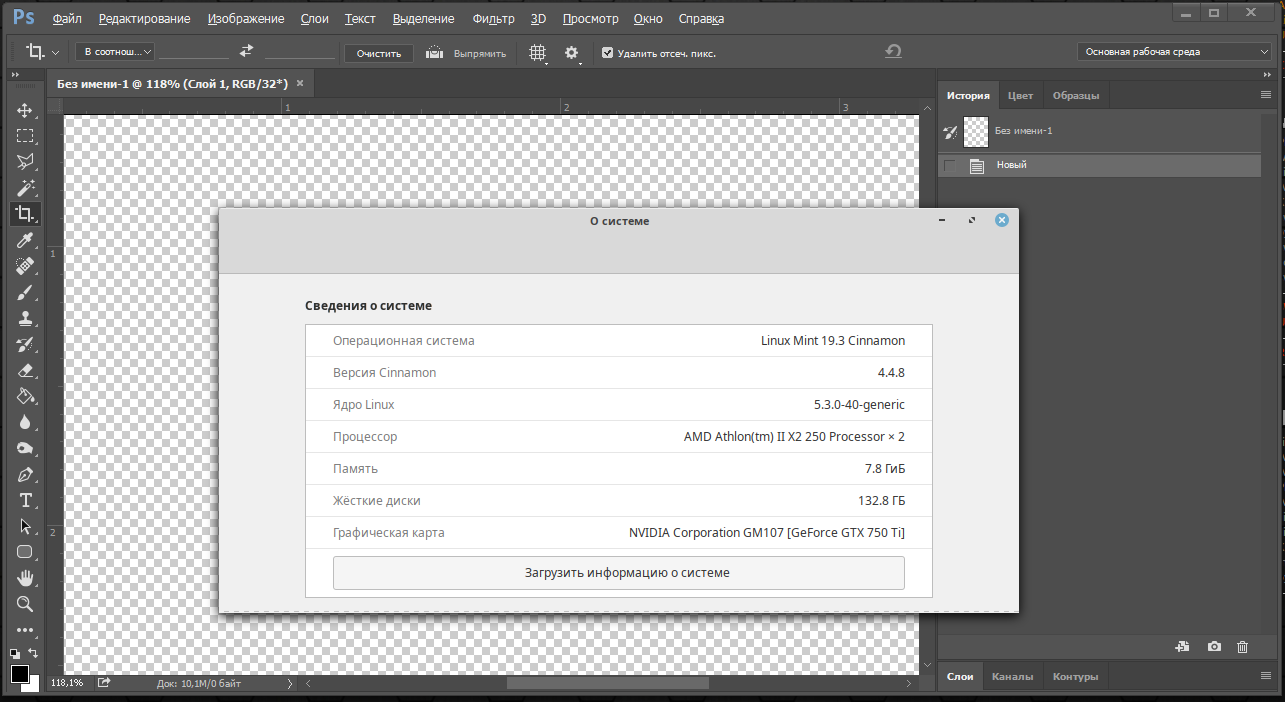Open the 'Основная рабочая среда' workspace dropdown

coord(1173,52)
